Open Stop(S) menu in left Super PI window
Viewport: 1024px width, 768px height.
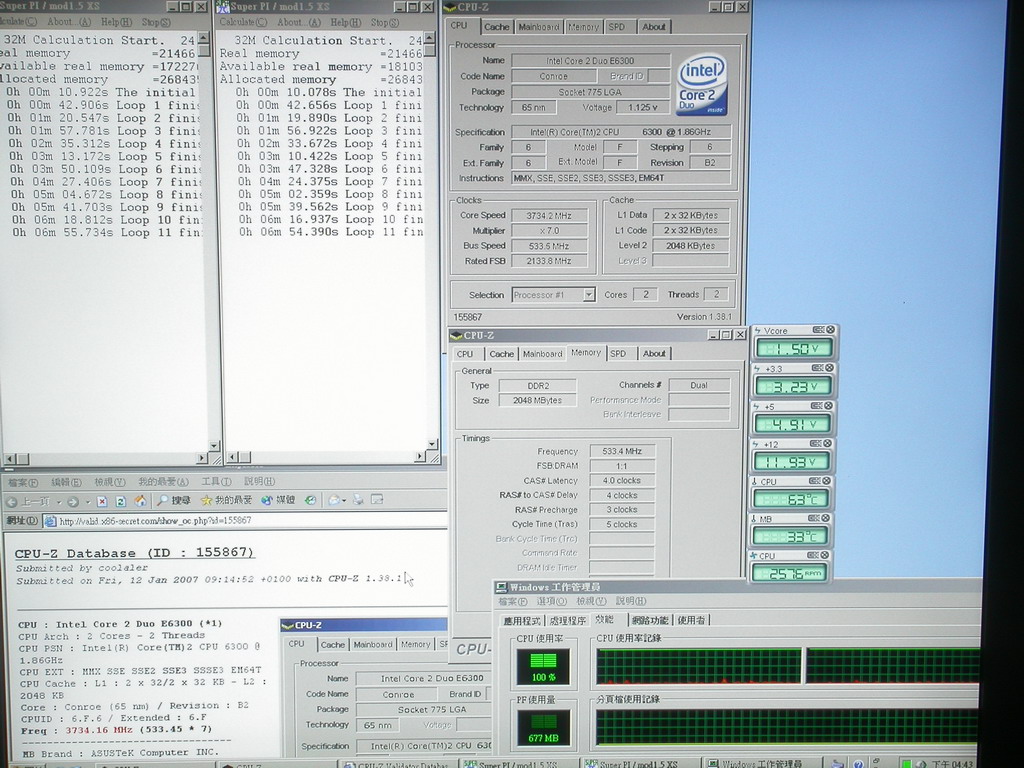click(x=156, y=22)
